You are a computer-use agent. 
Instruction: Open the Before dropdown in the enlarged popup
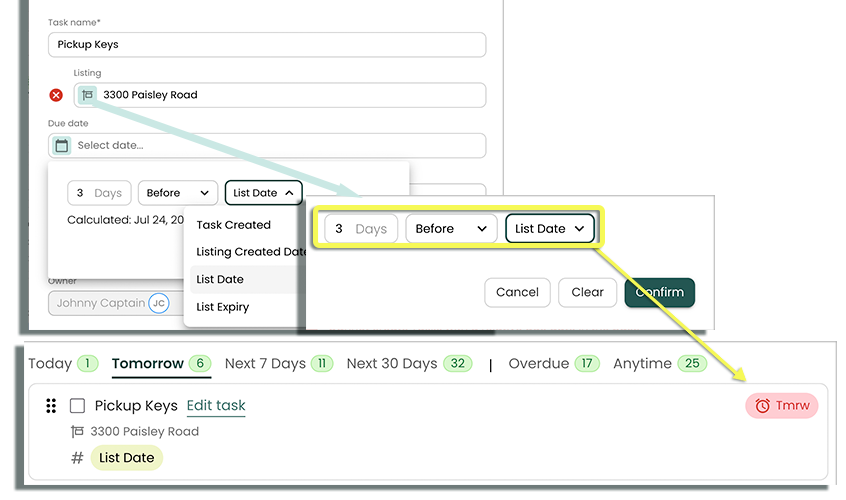point(450,229)
